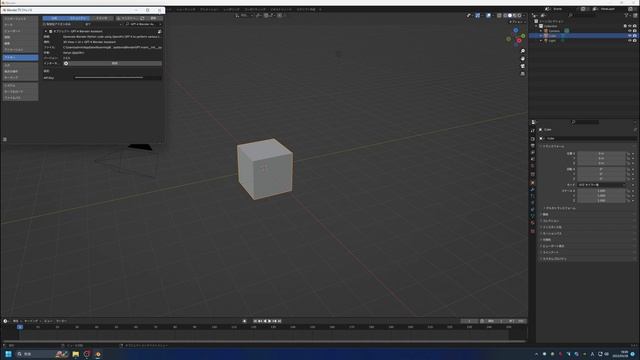Open the add-on category dropdown

click(x=102, y=24)
